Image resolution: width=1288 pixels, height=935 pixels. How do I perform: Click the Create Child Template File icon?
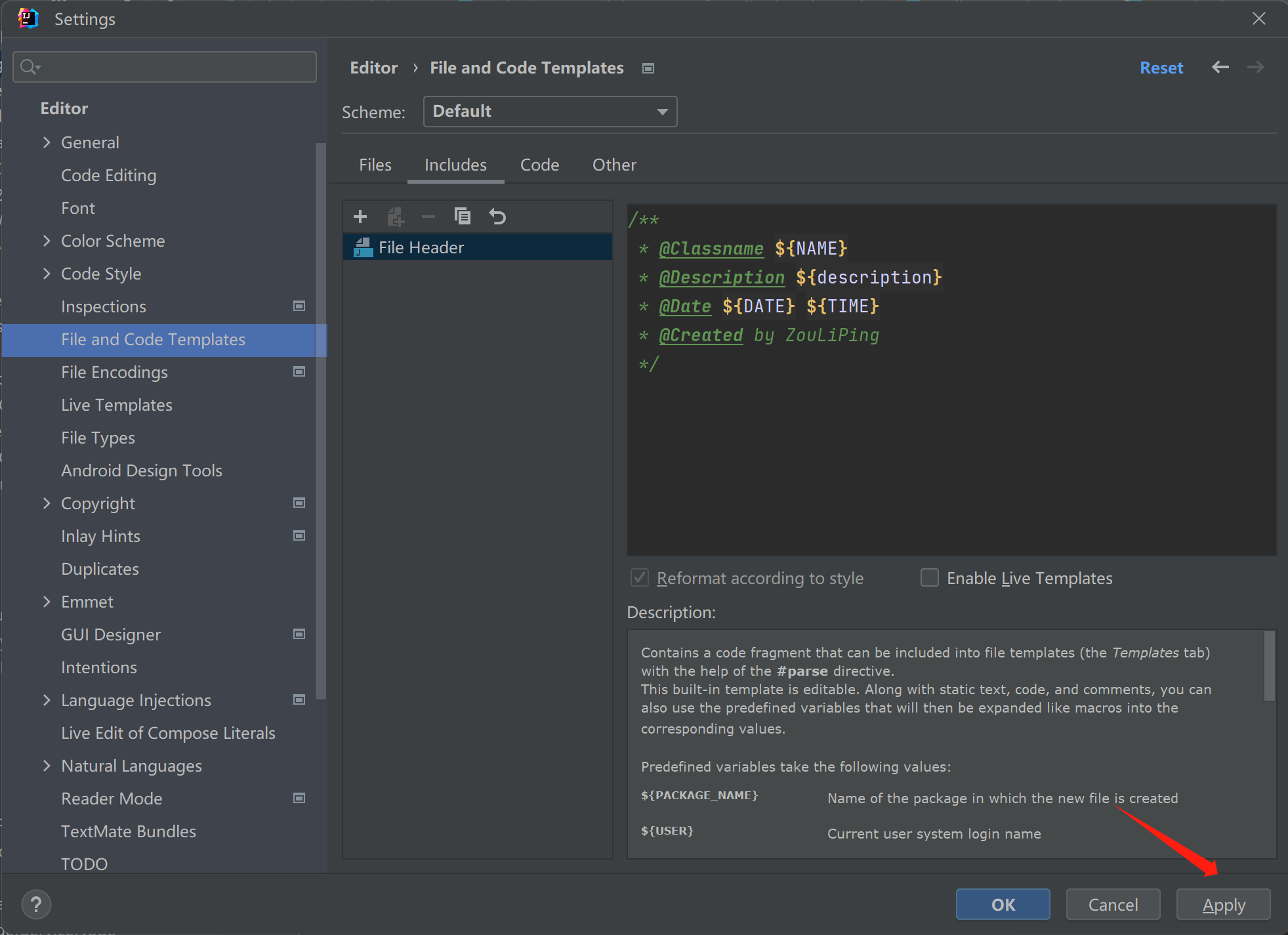395,217
